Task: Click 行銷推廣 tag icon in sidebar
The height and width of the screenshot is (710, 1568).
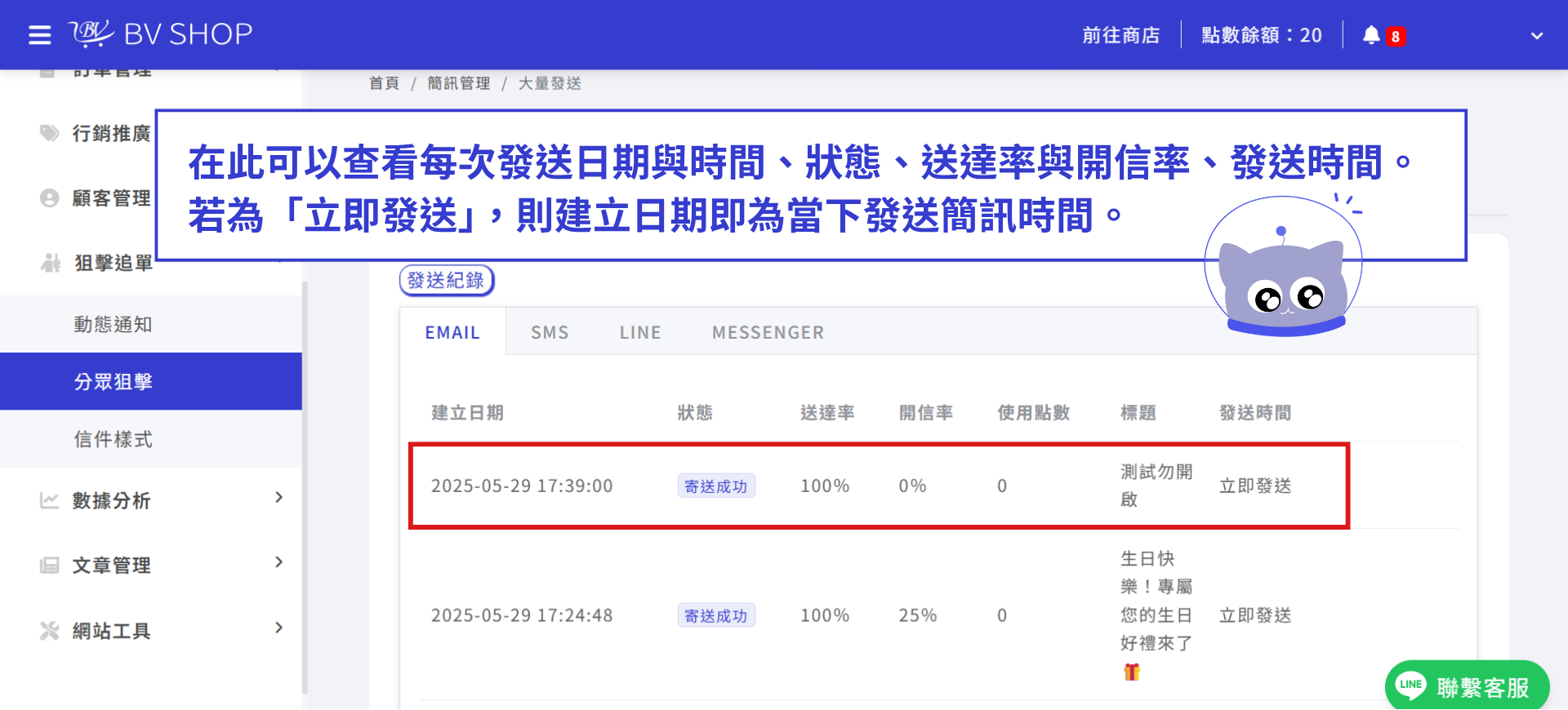Action: click(x=50, y=133)
